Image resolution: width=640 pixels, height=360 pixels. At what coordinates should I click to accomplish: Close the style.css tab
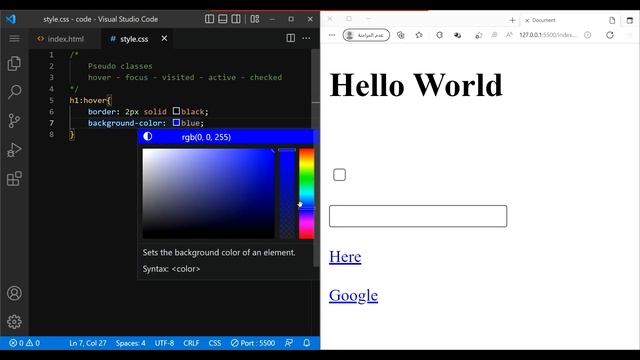click(164, 38)
